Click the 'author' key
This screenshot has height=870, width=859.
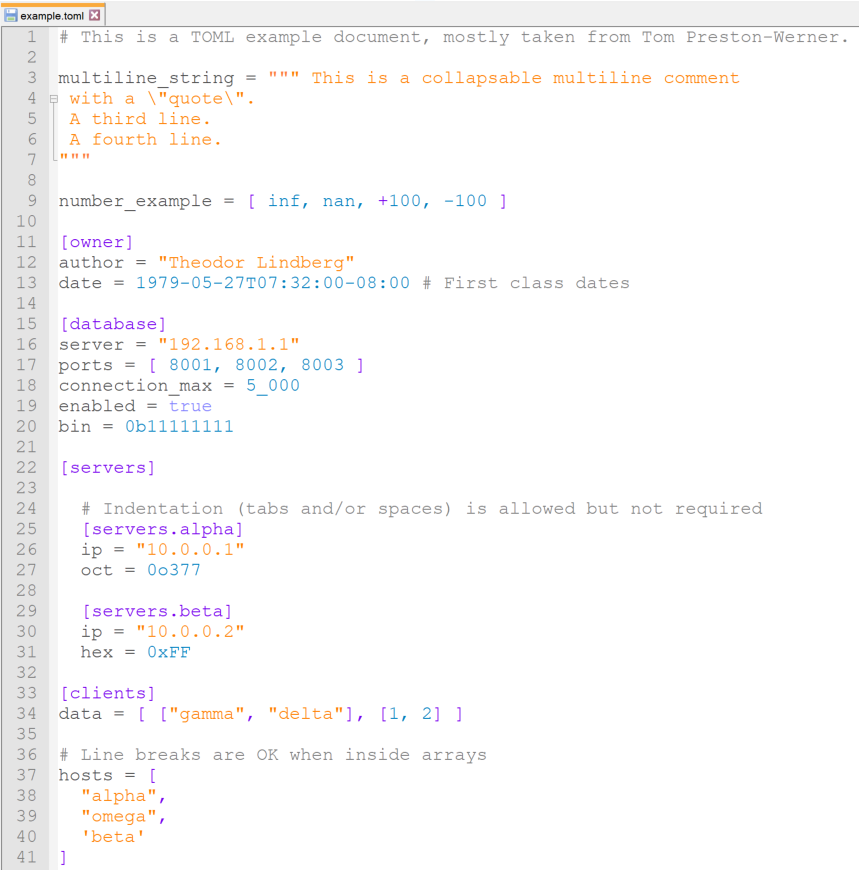(x=91, y=262)
